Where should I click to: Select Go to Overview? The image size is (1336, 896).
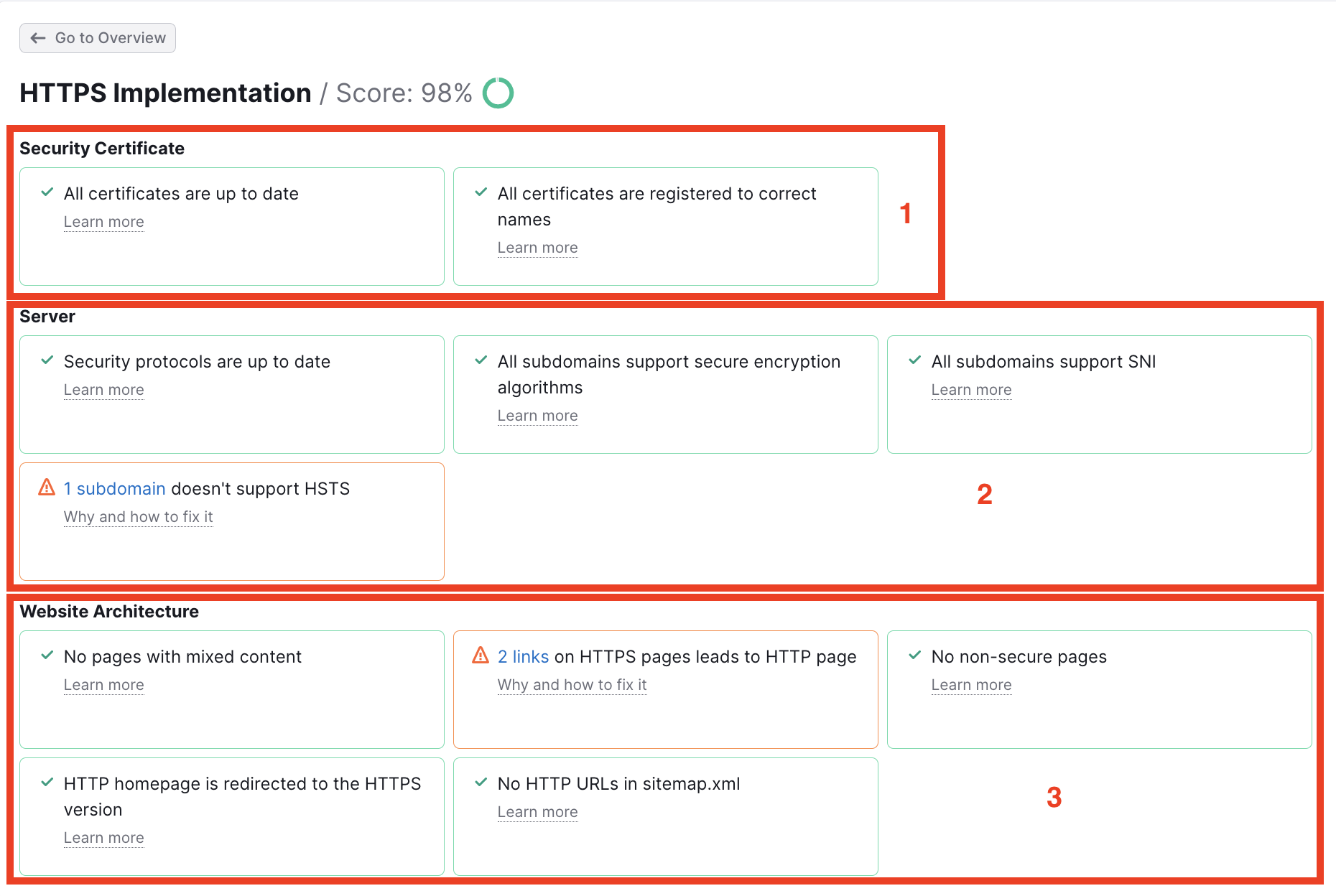tap(97, 37)
